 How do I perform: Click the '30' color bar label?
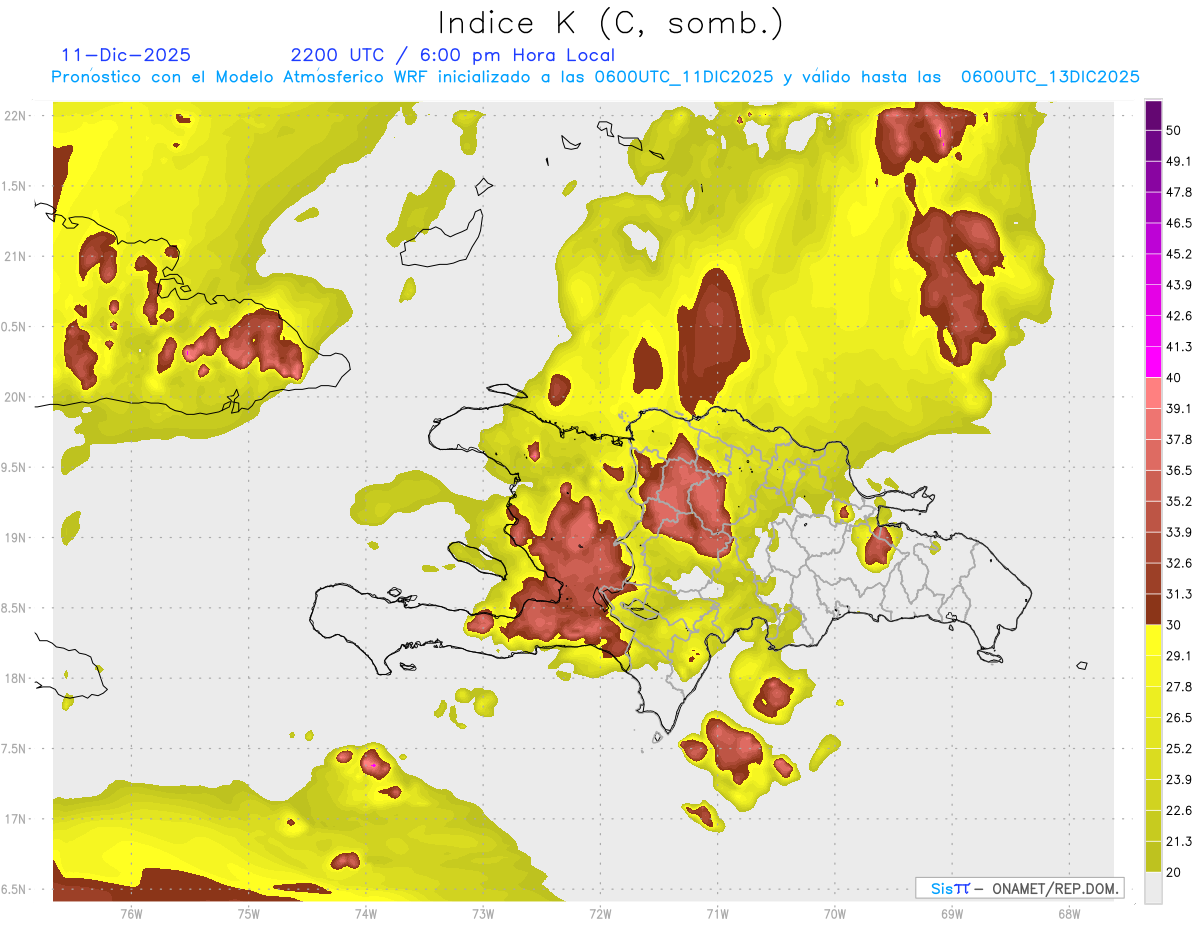point(1175,625)
